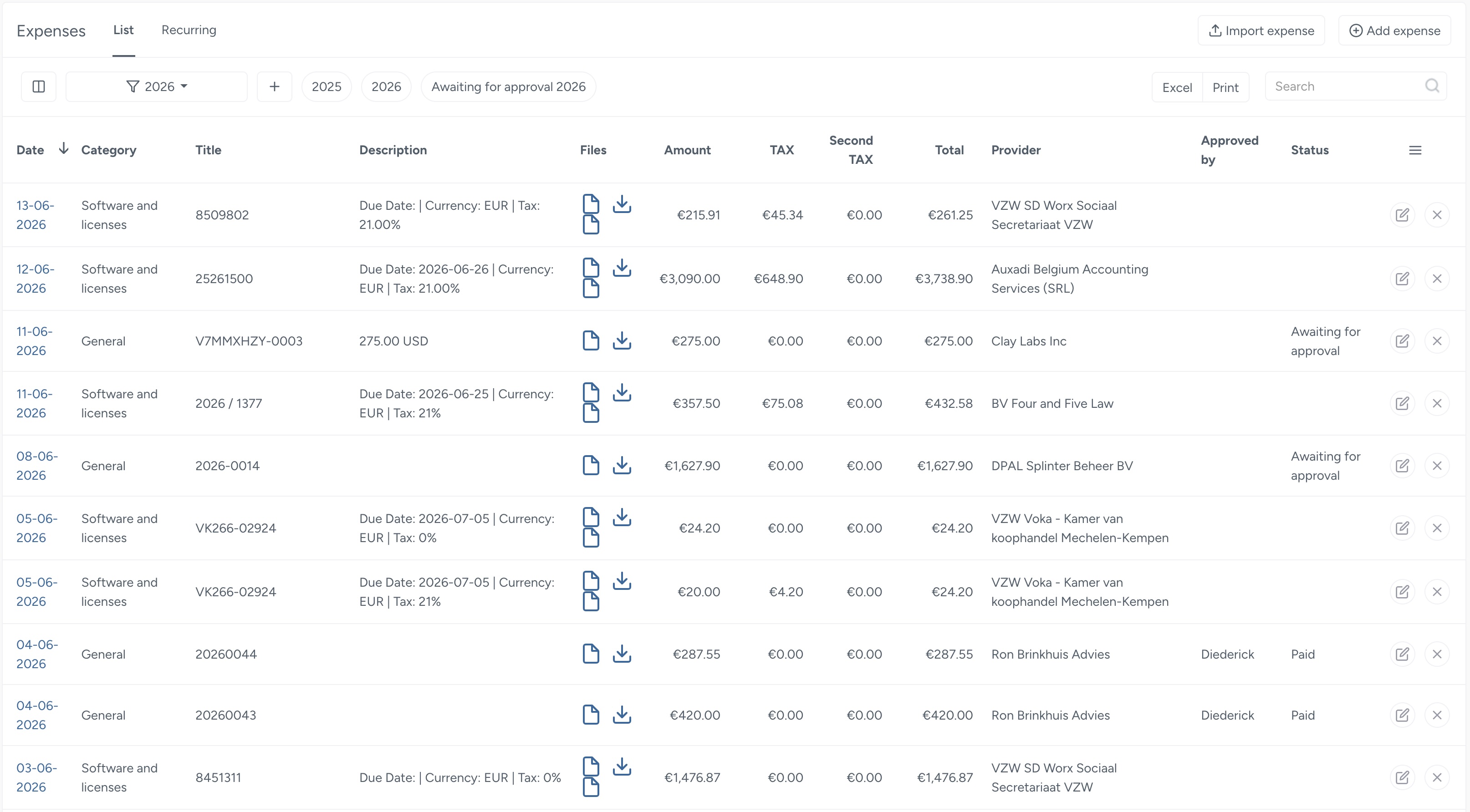The width and height of the screenshot is (1470, 812).
Task: Focus the Search input field
Action: [1347, 86]
